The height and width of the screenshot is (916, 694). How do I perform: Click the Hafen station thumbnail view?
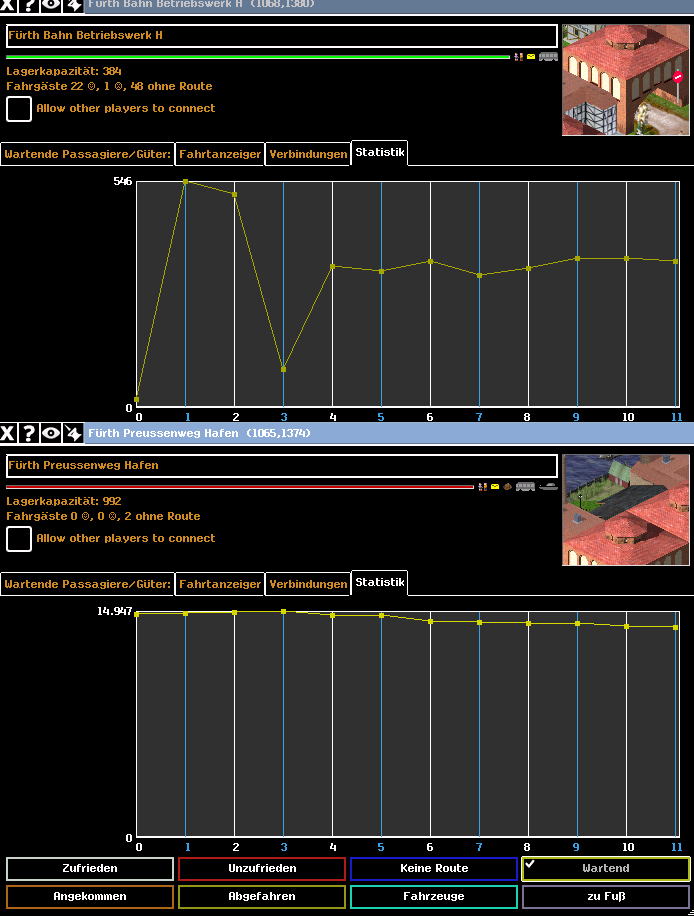[626, 510]
